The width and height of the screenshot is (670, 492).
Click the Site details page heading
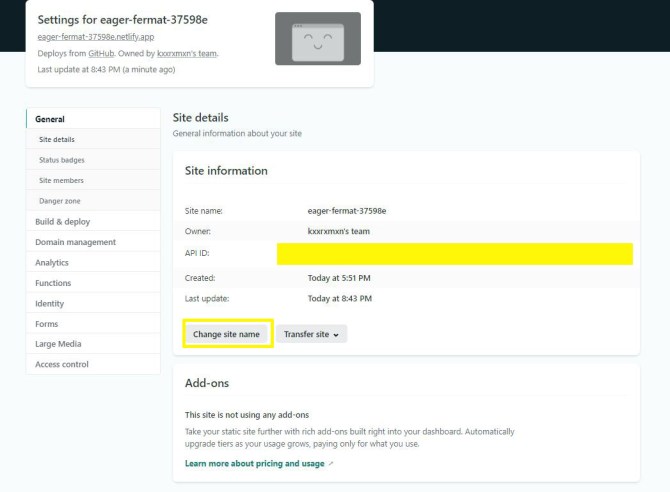coord(200,118)
